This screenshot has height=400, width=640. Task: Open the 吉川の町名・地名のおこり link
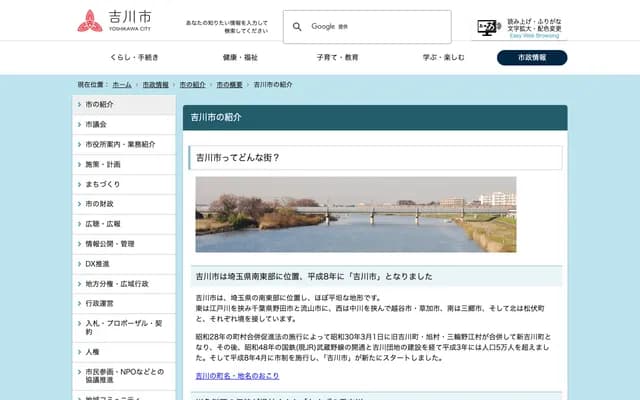click(238, 376)
